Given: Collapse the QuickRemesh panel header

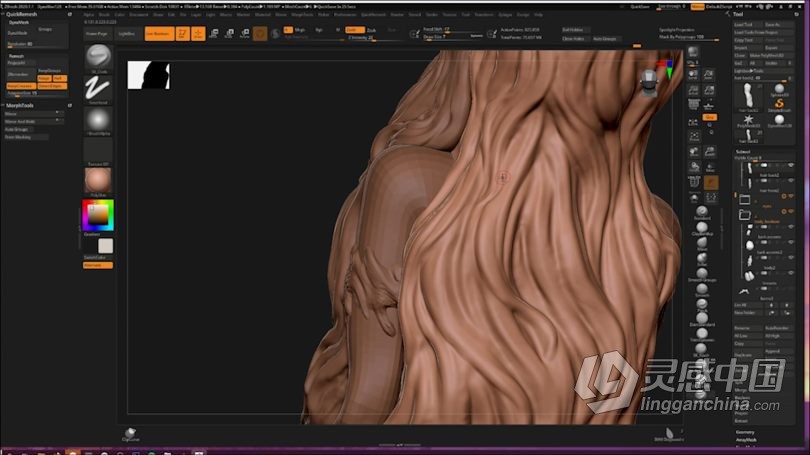Looking at the screenshot, I should tap(22, 14).
